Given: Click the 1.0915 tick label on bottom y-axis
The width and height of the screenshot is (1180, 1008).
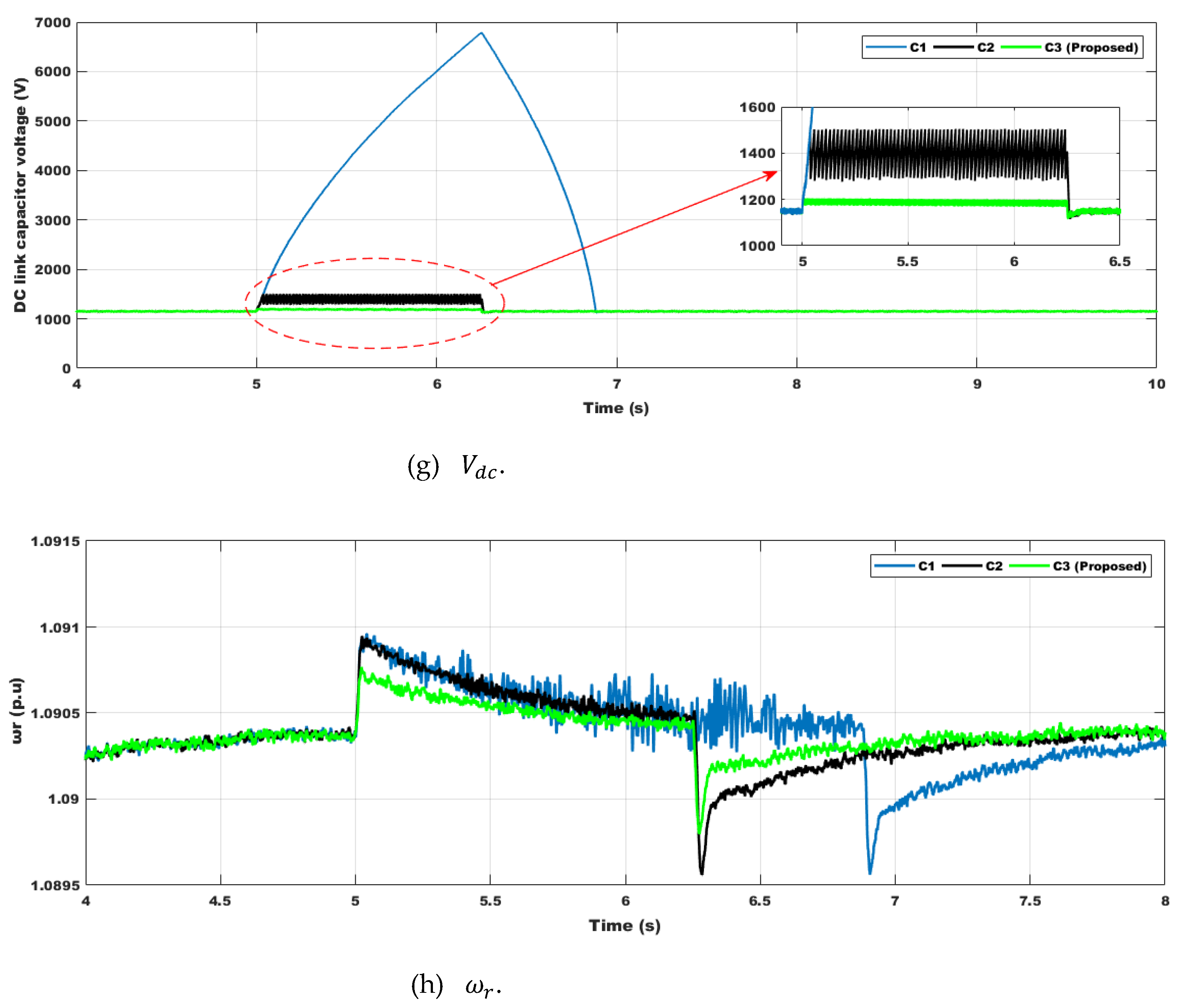Looking at the screenshot, I should (55, 541).
